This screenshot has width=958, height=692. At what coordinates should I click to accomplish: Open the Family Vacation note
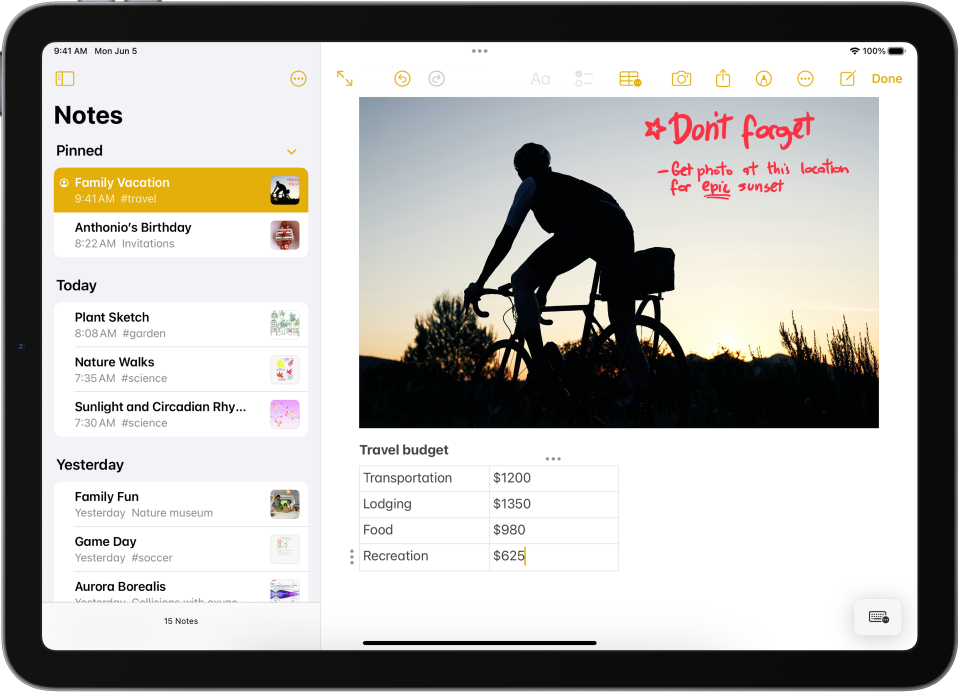[181, 190]
